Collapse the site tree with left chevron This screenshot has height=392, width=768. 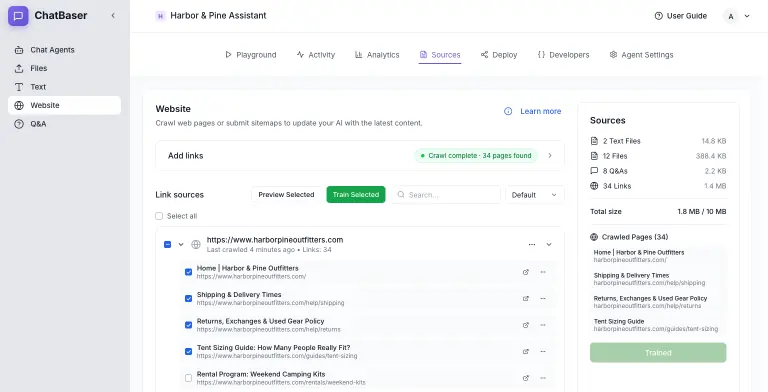click(181, 244)
